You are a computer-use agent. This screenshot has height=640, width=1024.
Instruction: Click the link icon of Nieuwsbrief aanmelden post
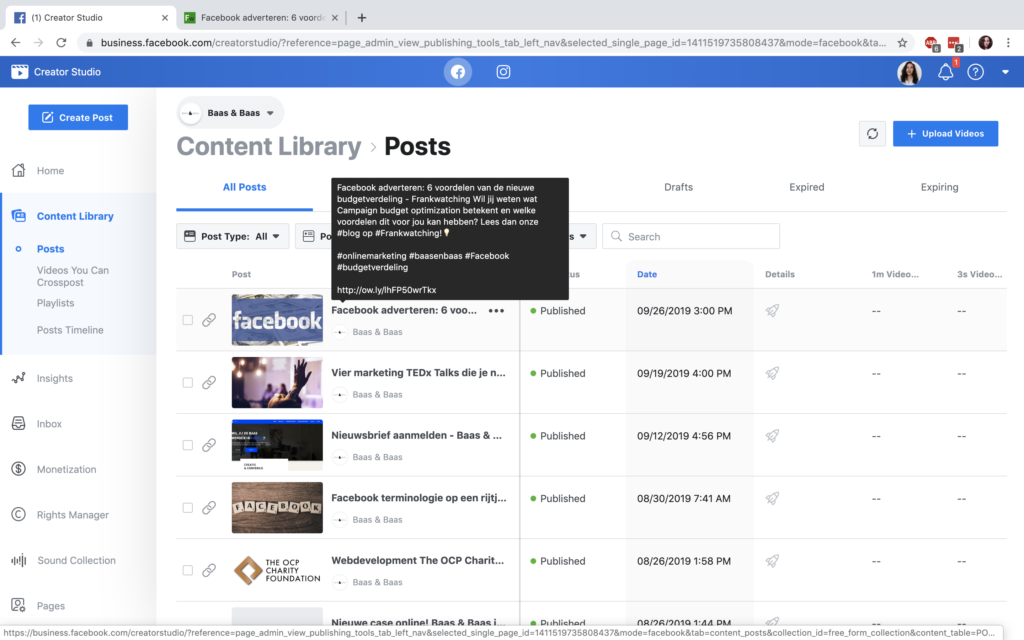tap(209, 445)
